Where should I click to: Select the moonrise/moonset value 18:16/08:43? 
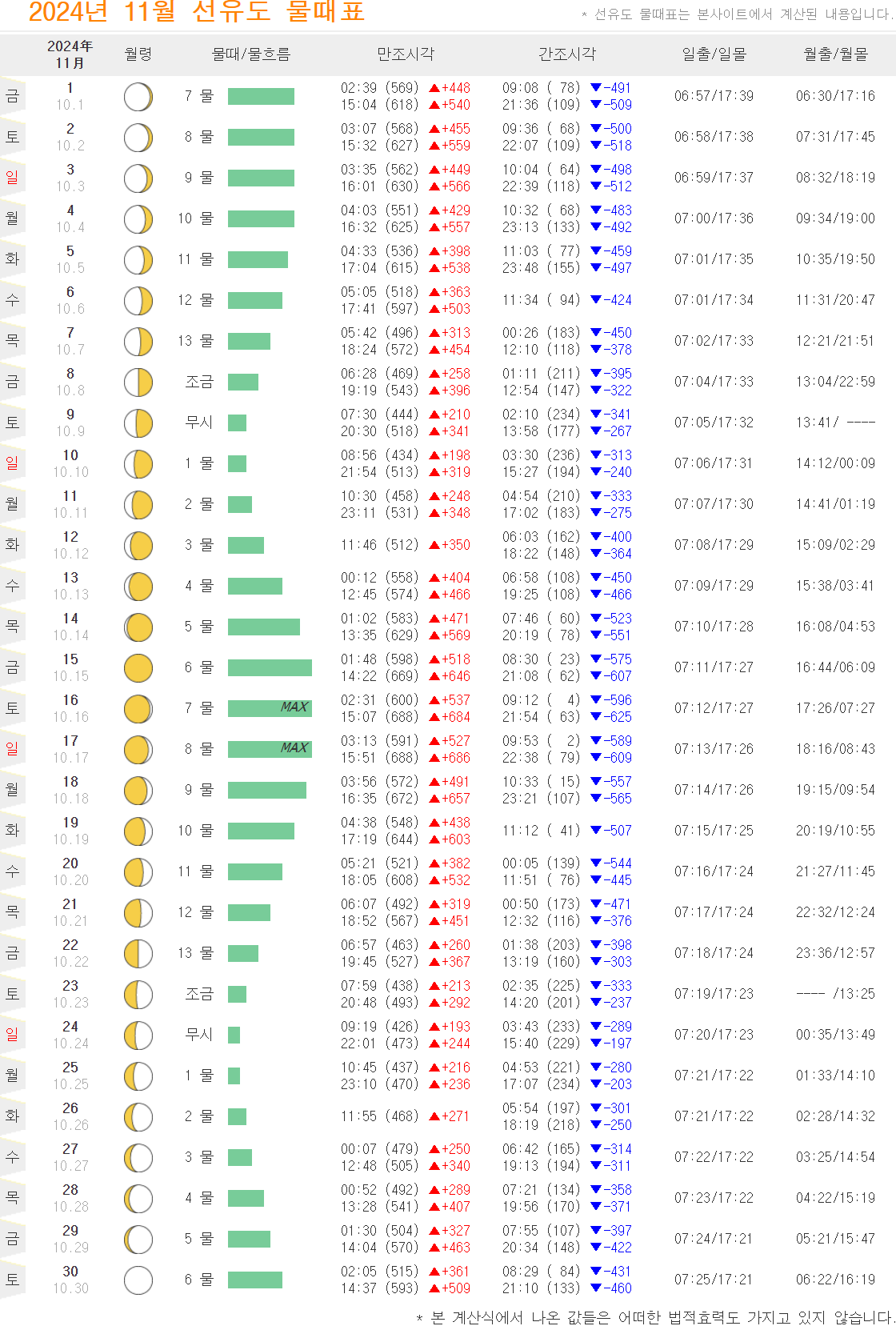(835, 749)
